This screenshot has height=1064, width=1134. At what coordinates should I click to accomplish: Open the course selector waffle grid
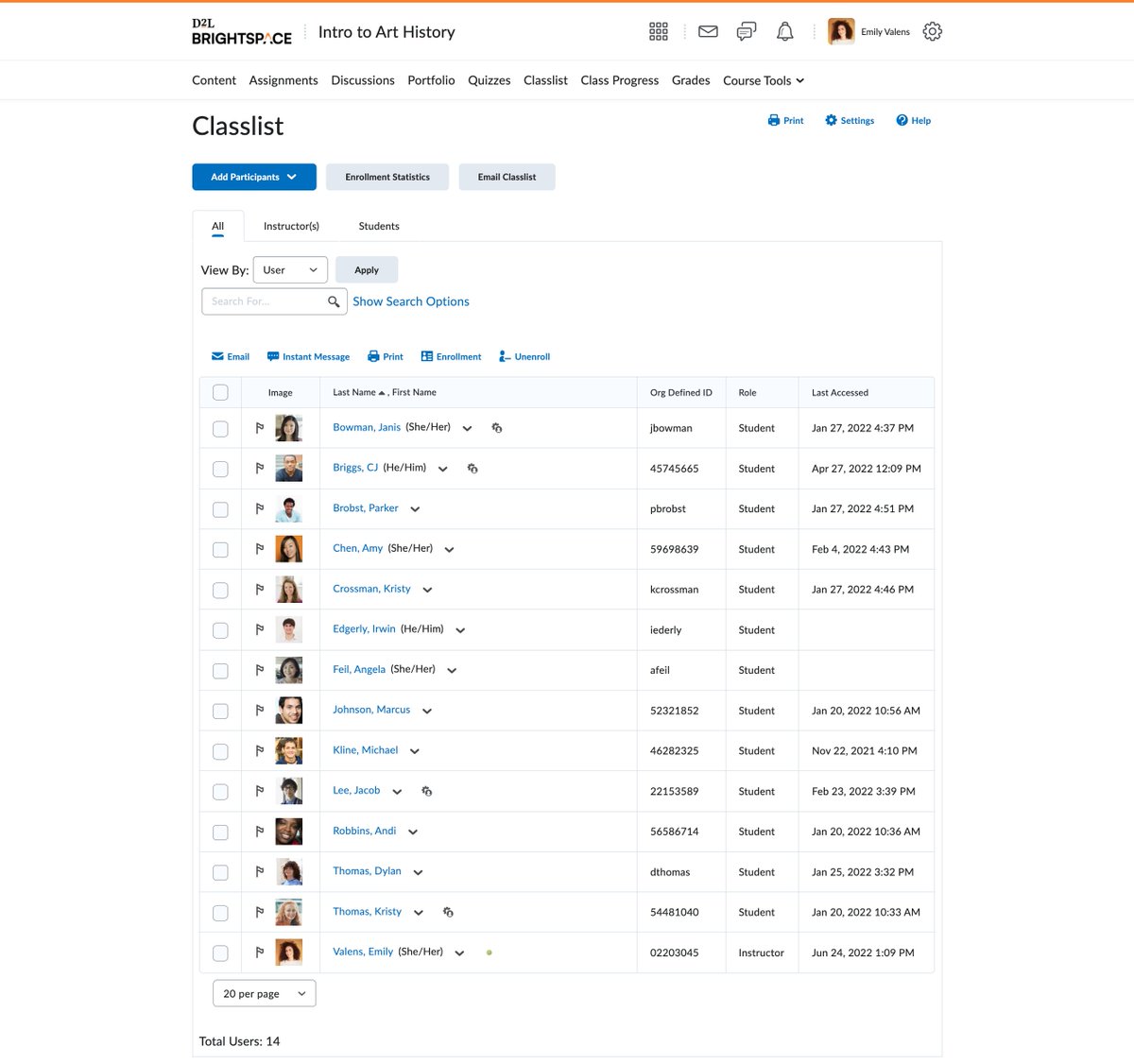click(x=658, y=31)
